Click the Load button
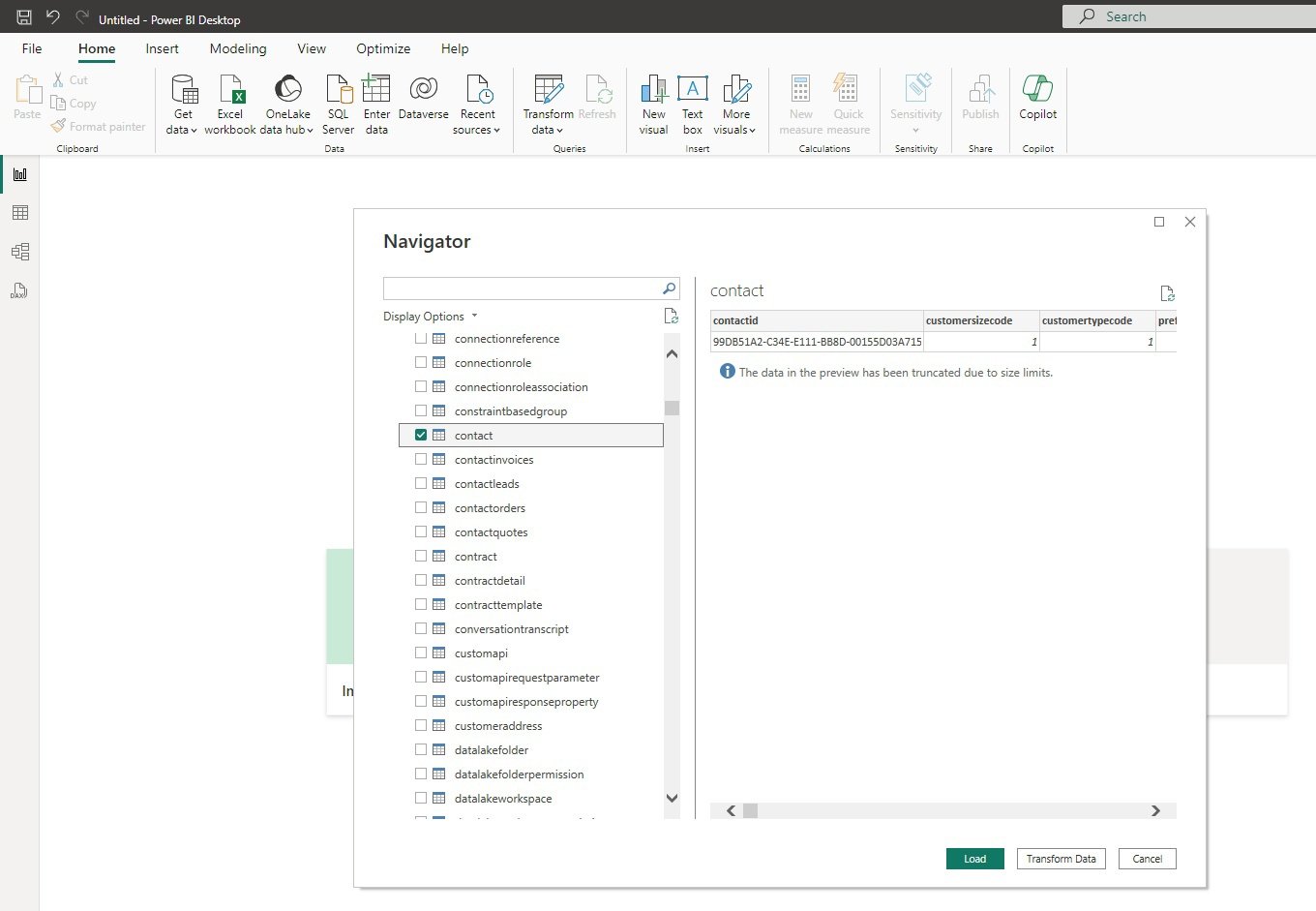The width and height of the screenshot is (1316, 911). 975,859
